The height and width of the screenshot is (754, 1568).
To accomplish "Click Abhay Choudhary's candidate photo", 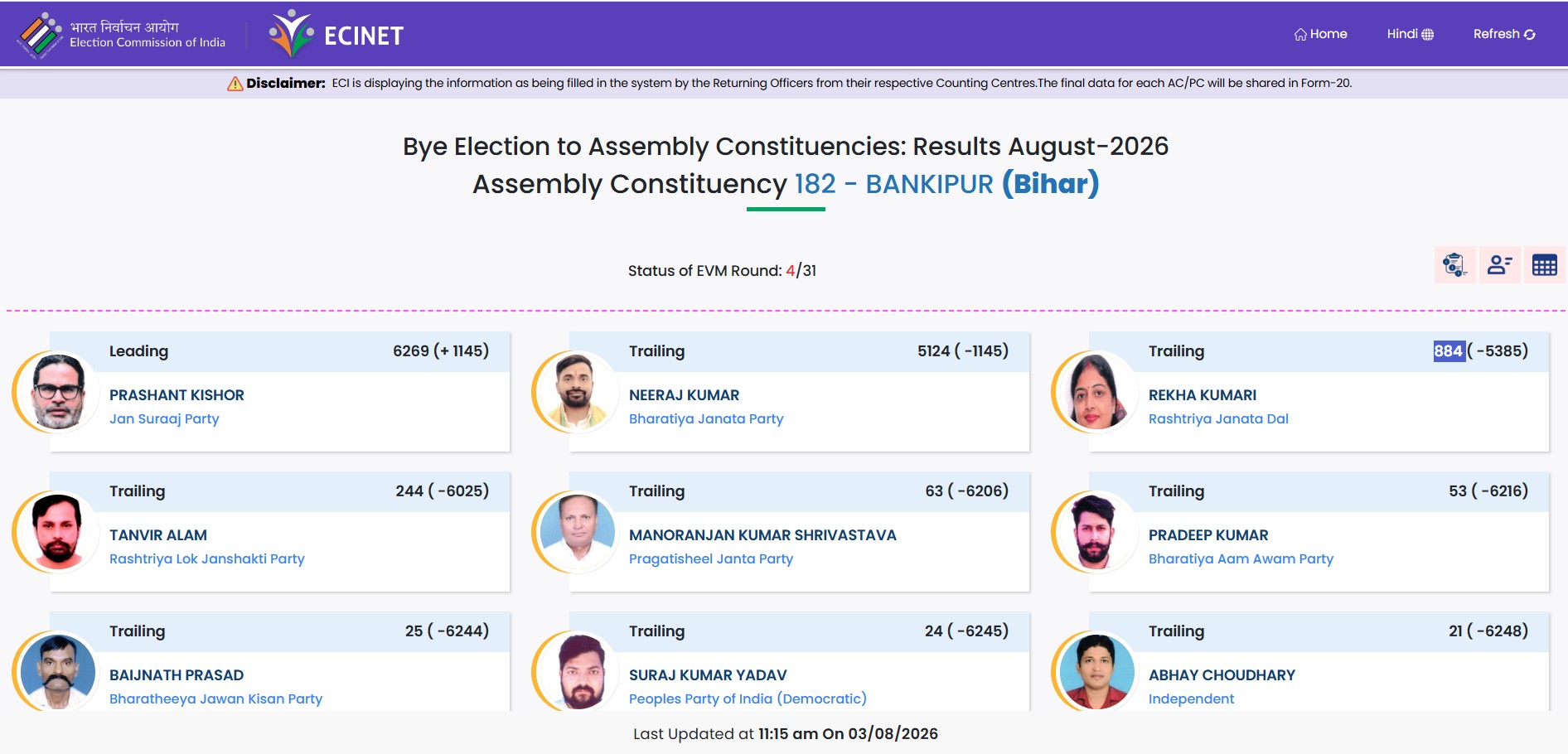I will (1096, 672).
